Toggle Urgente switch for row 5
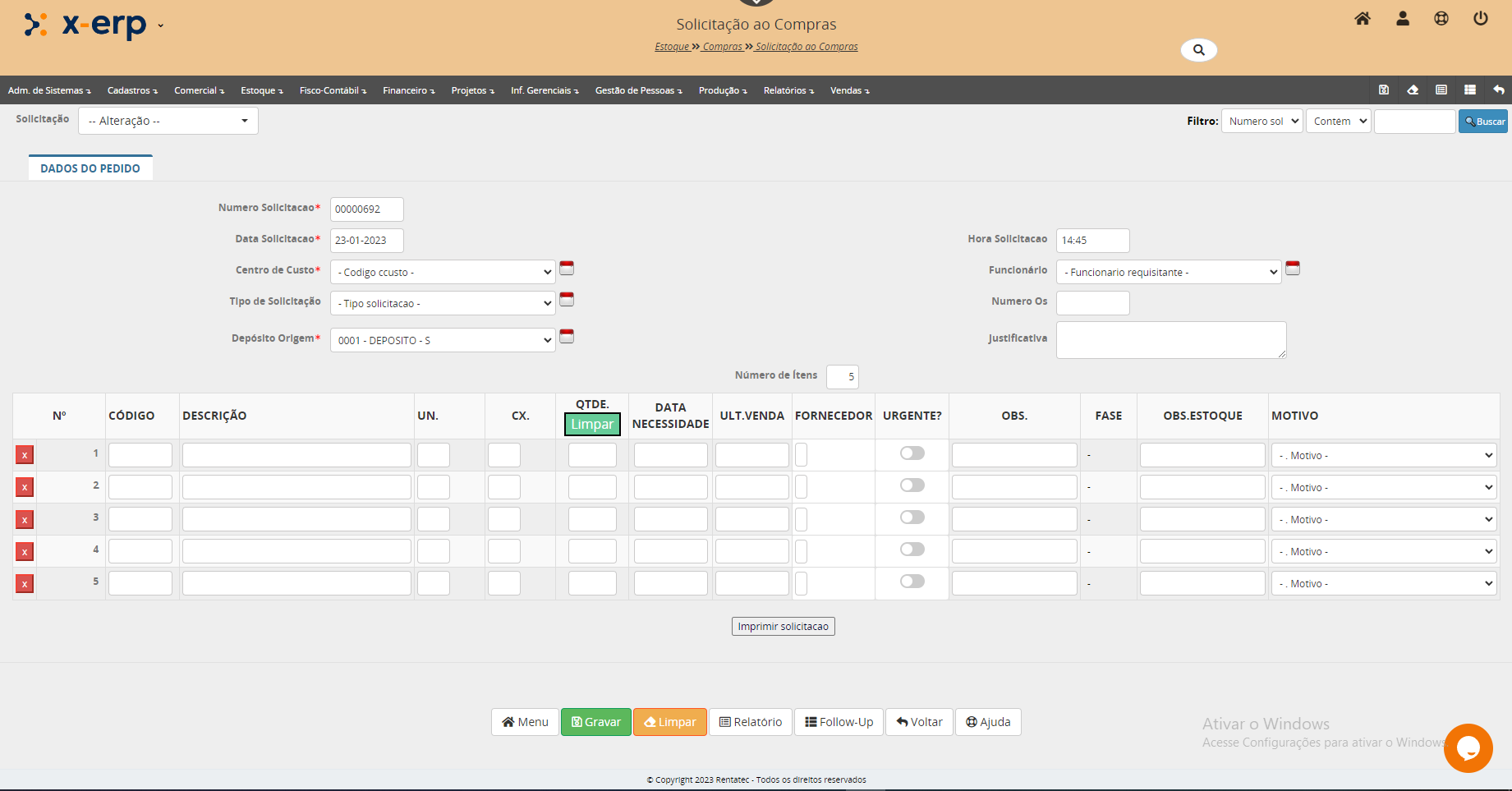1512x791 pixels. 912,582
